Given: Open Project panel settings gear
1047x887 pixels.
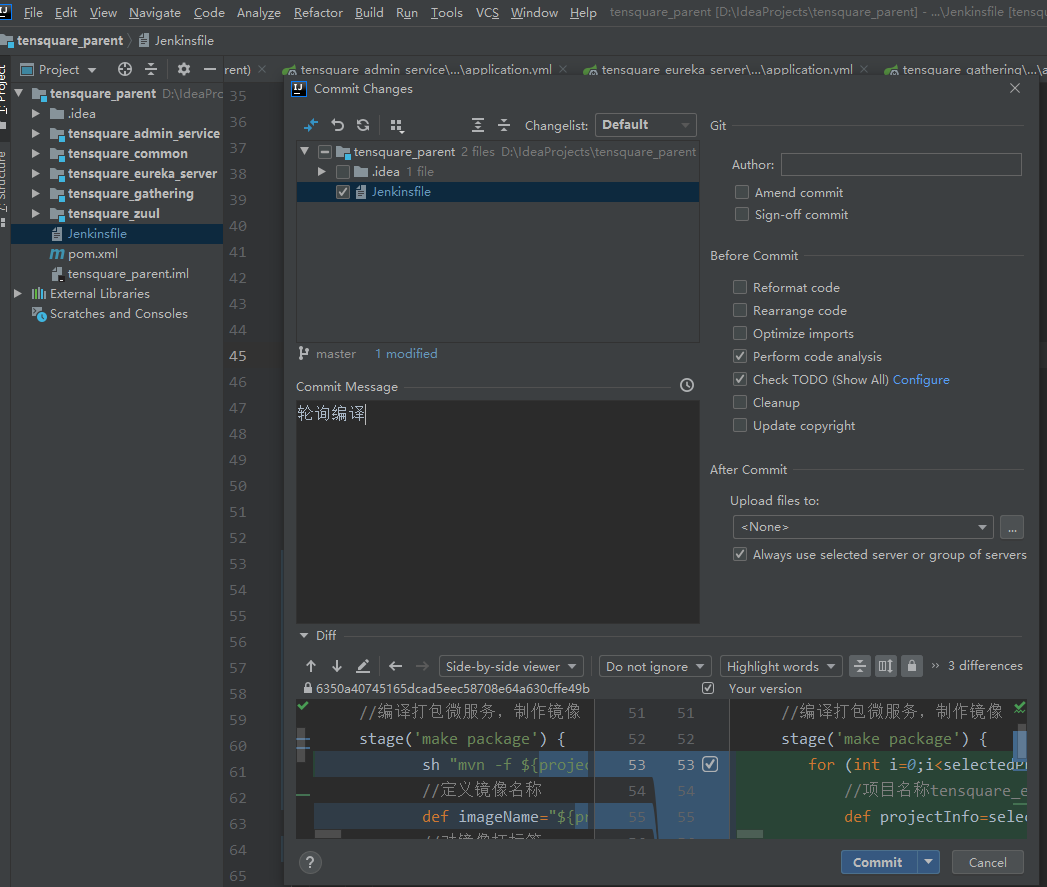Looking at the screenshot, I should tap(184, 69).
